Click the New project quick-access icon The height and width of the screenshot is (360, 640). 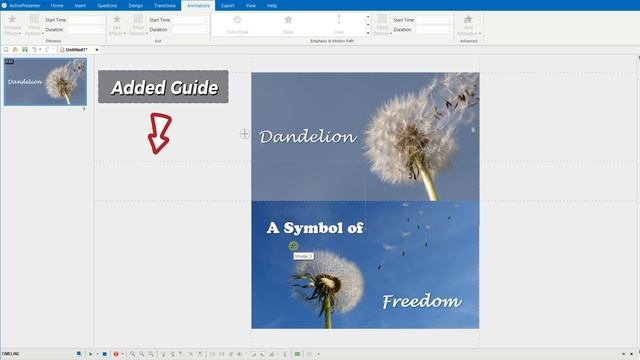[x=6, y=50]
